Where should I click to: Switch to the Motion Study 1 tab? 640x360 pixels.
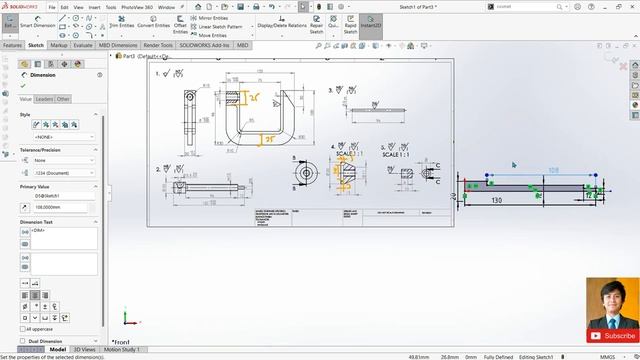point(122,349)
